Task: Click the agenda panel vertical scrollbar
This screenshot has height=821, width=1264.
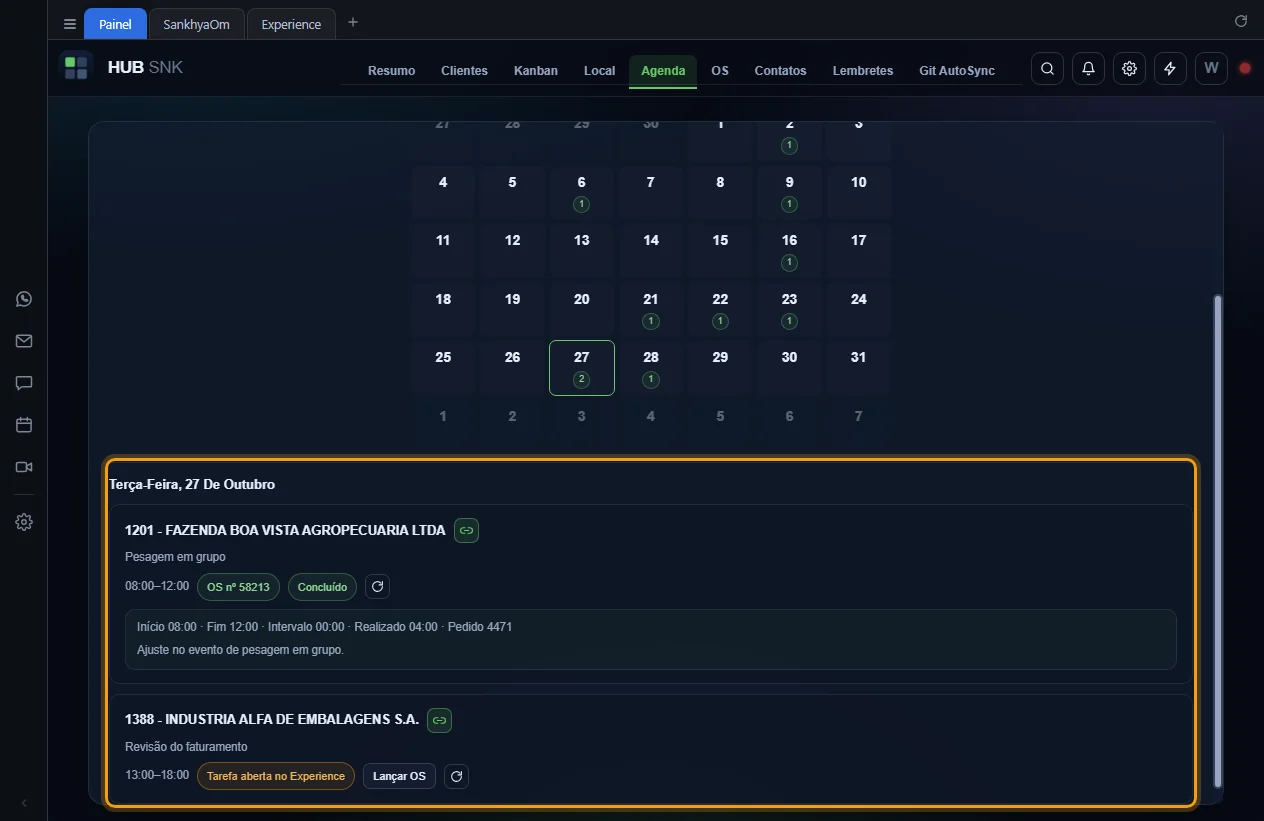Action: pos(1218,540)
